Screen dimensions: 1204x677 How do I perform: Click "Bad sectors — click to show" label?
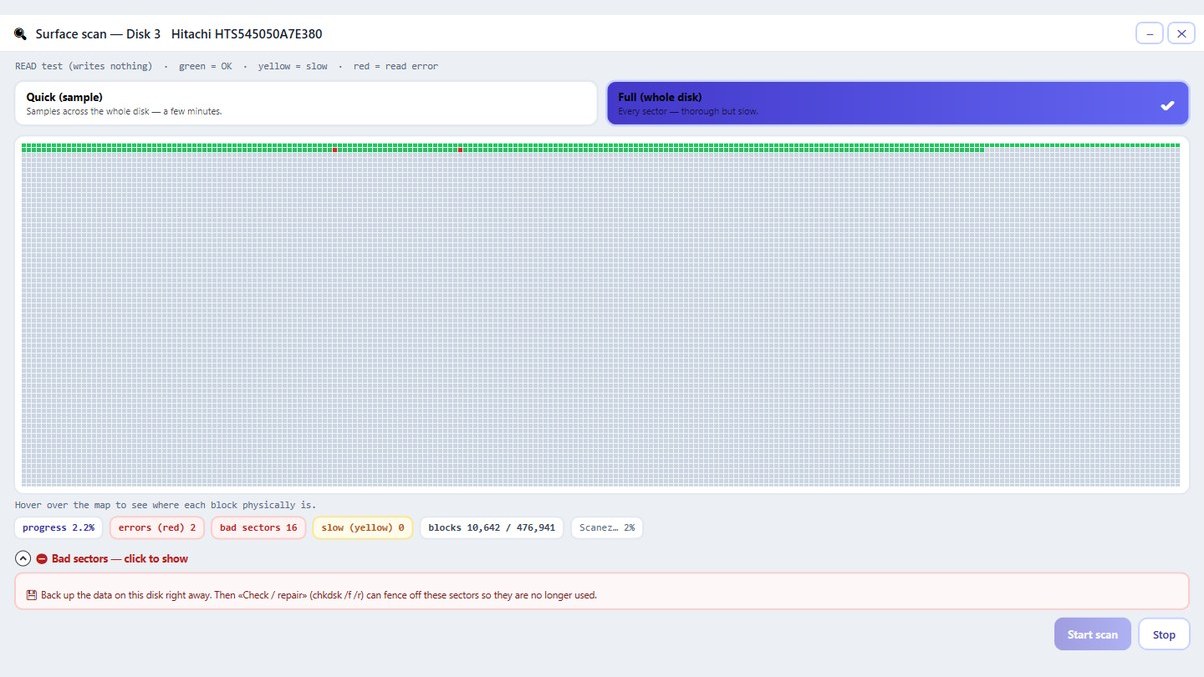point(119,559)
